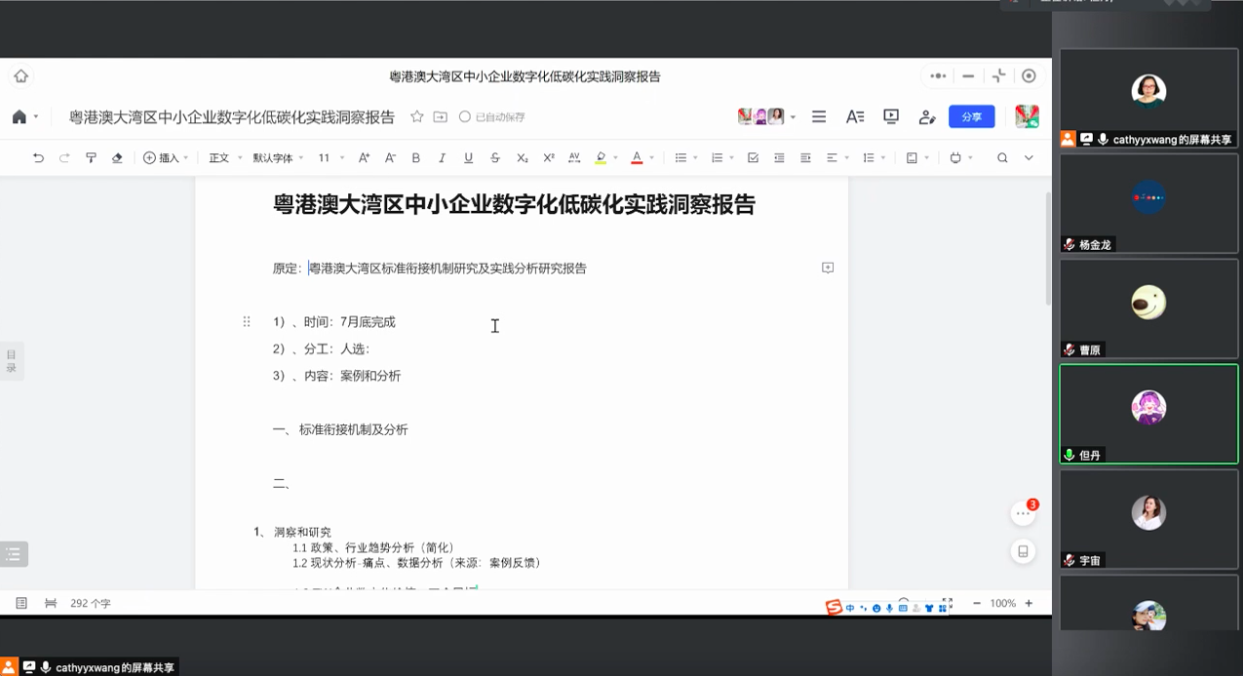Viewport: 1243px width, 676px height.
Task: Open the 目录 outline side tab
Action: click(x=12, y=361)
